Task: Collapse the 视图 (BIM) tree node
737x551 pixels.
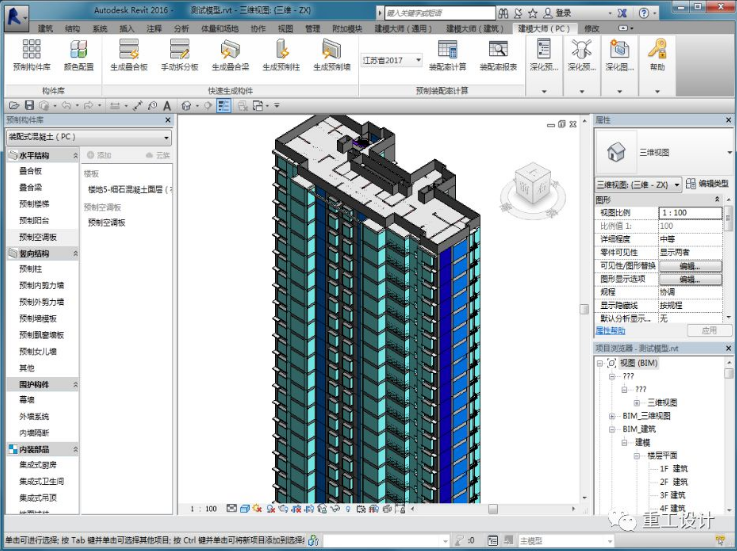Action: (600, 363)
